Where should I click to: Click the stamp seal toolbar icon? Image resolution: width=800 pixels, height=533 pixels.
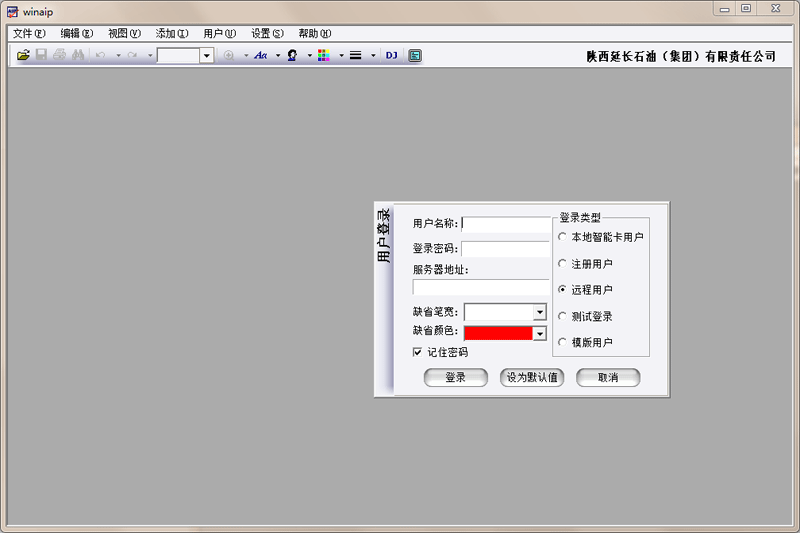click(x=292, y=56)
